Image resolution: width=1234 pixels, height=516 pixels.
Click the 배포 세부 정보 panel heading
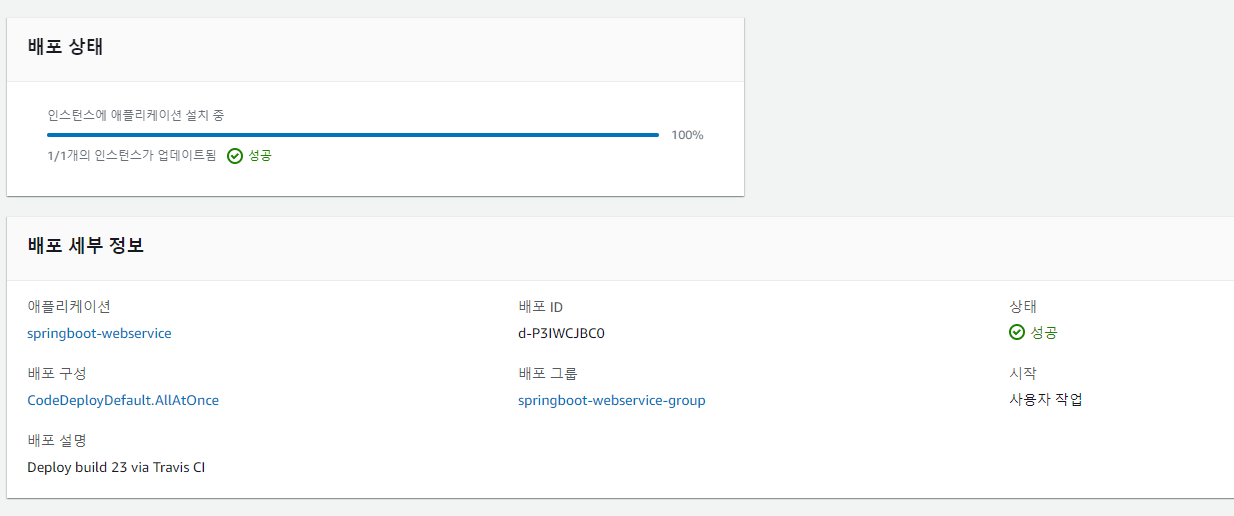[86, 246]
